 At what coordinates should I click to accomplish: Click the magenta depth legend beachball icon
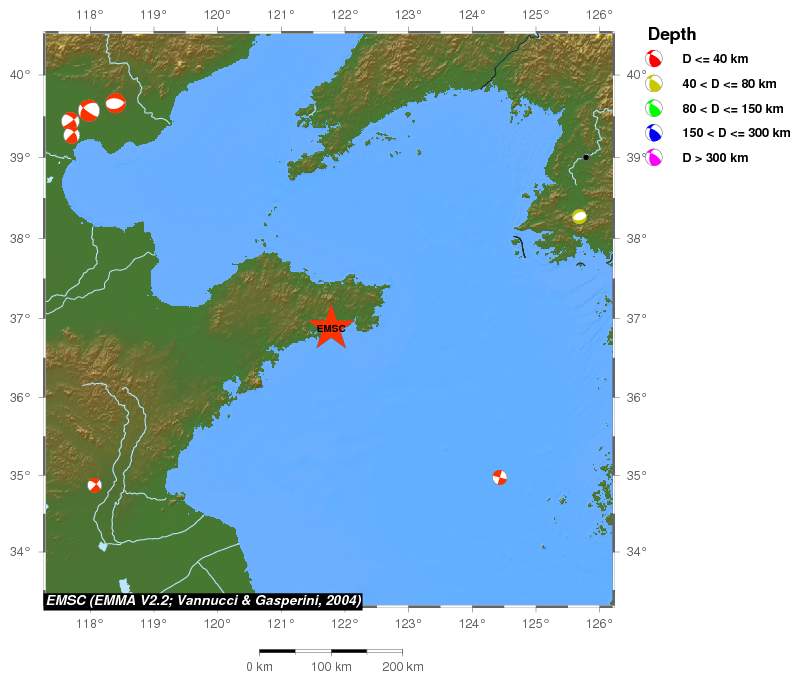pyautogui.click(x=654, y=157)
